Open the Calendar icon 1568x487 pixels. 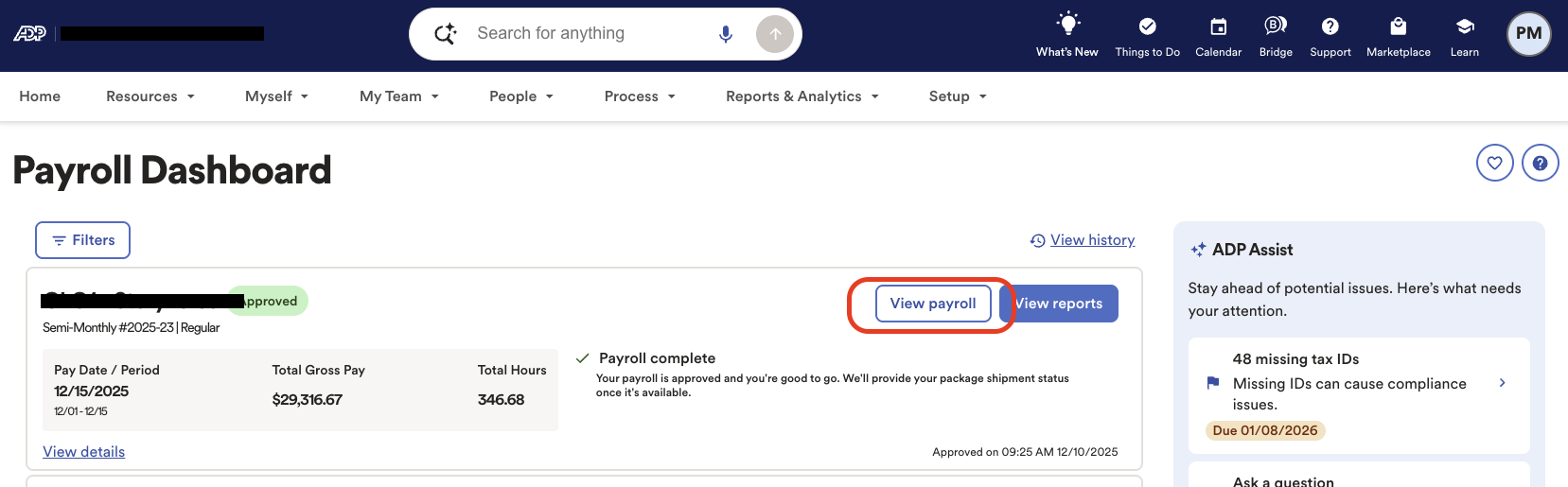tap(1219, 26)
